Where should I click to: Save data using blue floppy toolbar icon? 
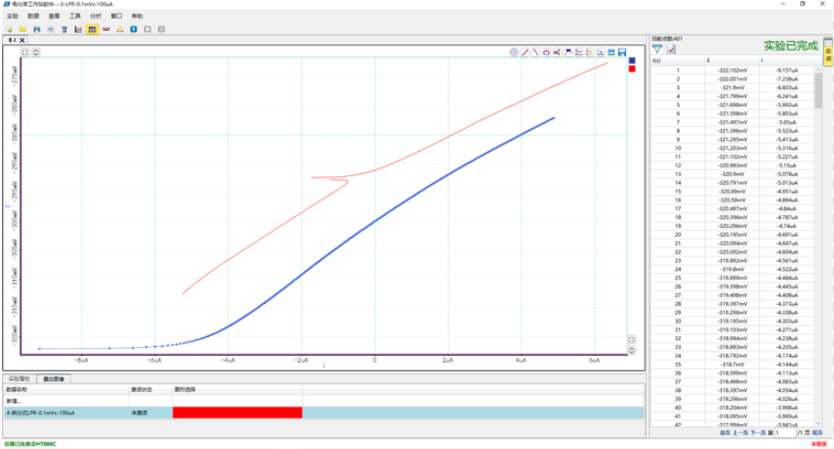click(x=37, y=29)
